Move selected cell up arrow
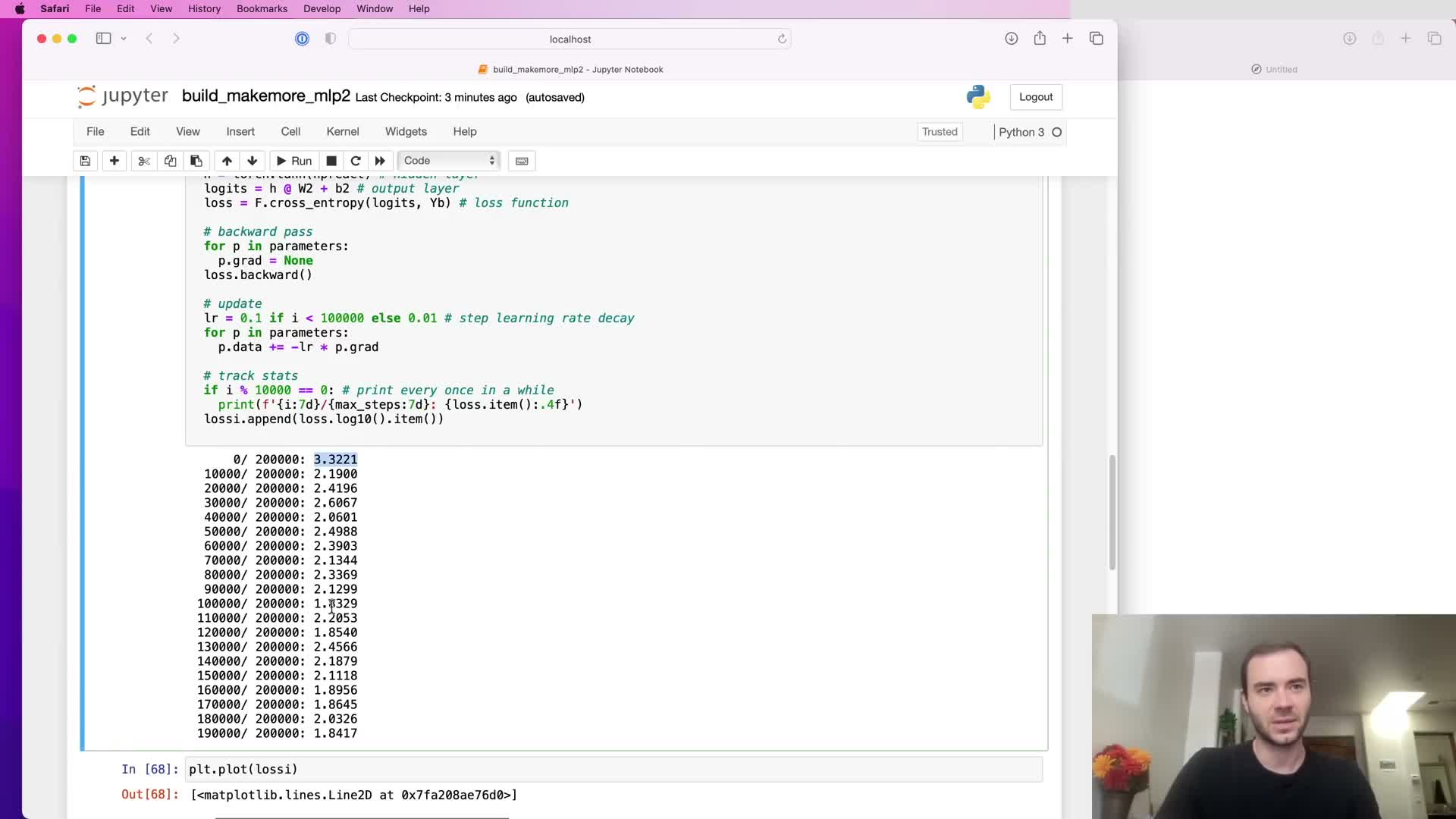The height and width of the screenshot is (819, 1456). (x=227, y=161)
